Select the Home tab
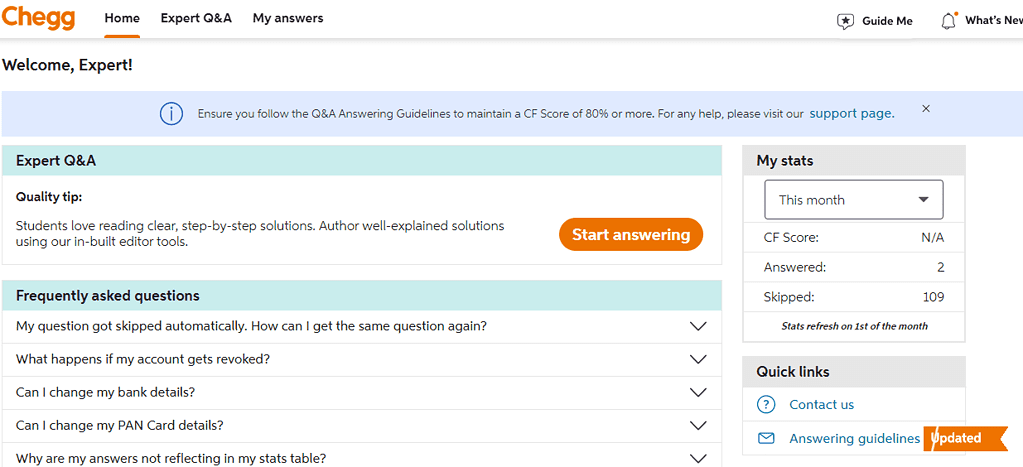Image resolution: width=1023 pixels, height=467 pixels. (x=122, y=18)
